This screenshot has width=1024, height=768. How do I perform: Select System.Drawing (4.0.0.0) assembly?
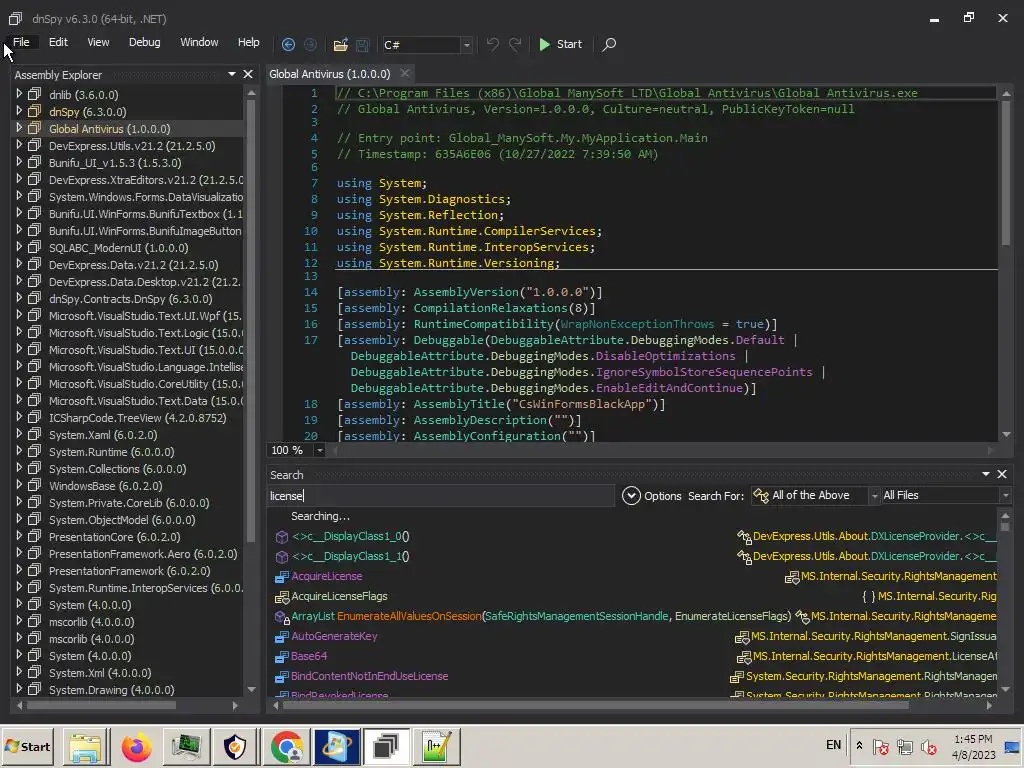[112, 690]
